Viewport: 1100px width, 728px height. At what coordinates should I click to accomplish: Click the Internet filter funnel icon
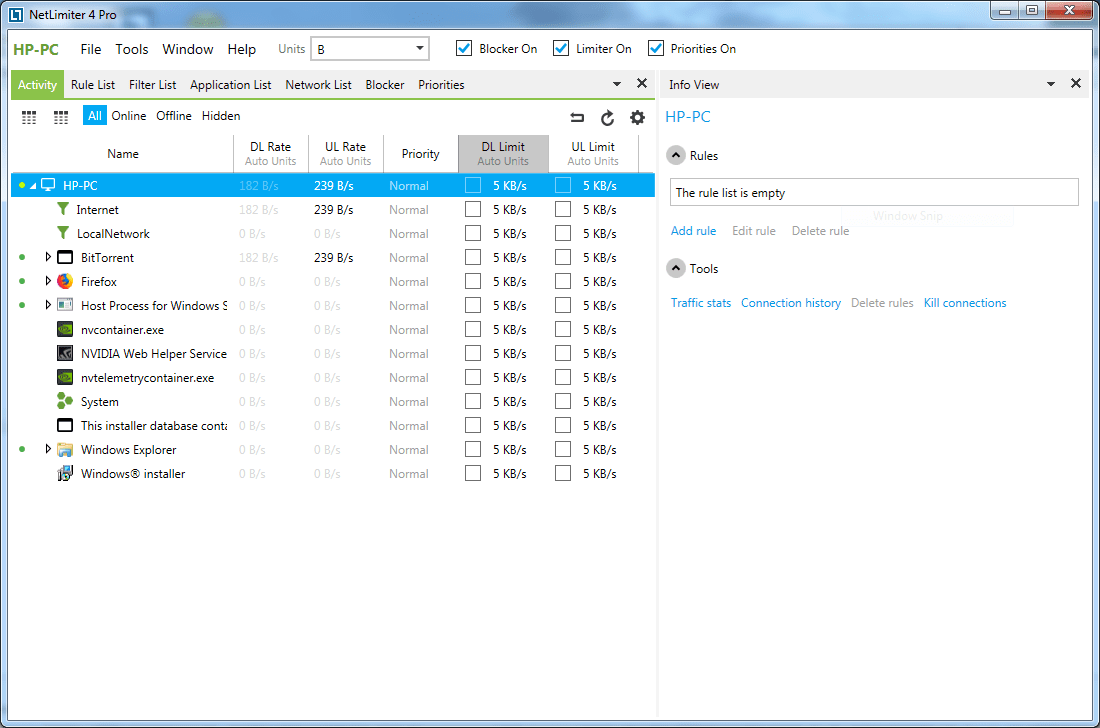[x=63, y=209]
